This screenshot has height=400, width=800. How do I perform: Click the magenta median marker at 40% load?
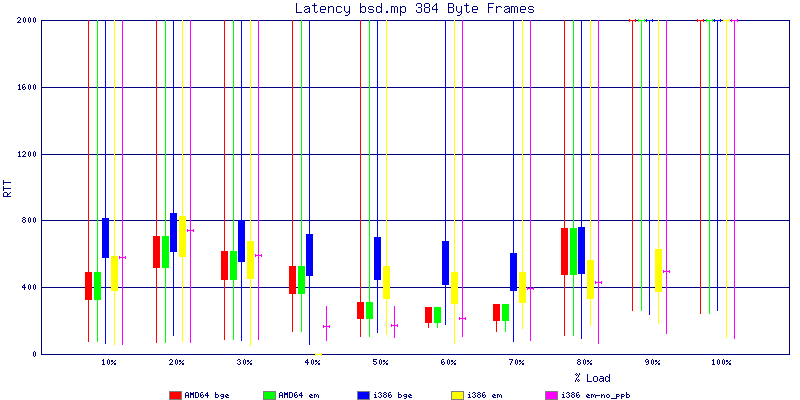[327, 326]
